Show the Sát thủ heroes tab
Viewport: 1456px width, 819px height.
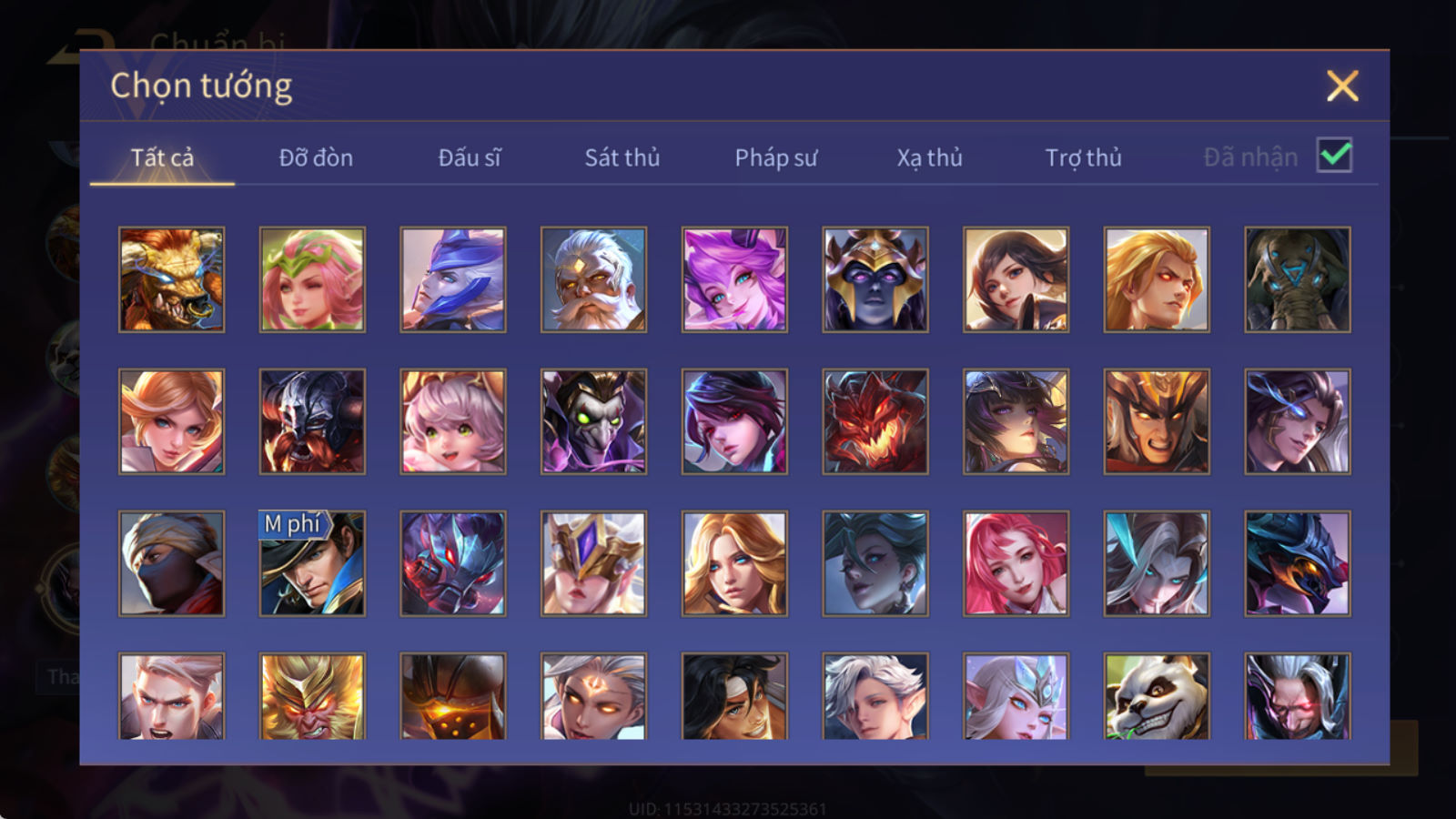622,157
